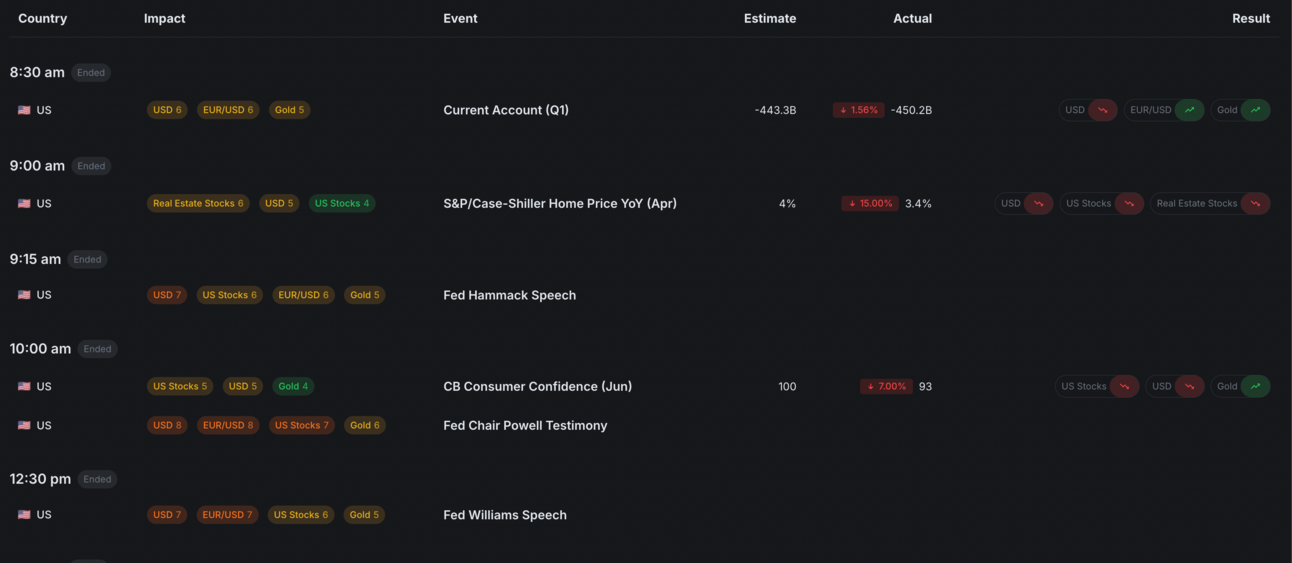1292x563 pixels.
Task: Click the Gold 4 green impact tag
Action: click(x=293, y=386)
